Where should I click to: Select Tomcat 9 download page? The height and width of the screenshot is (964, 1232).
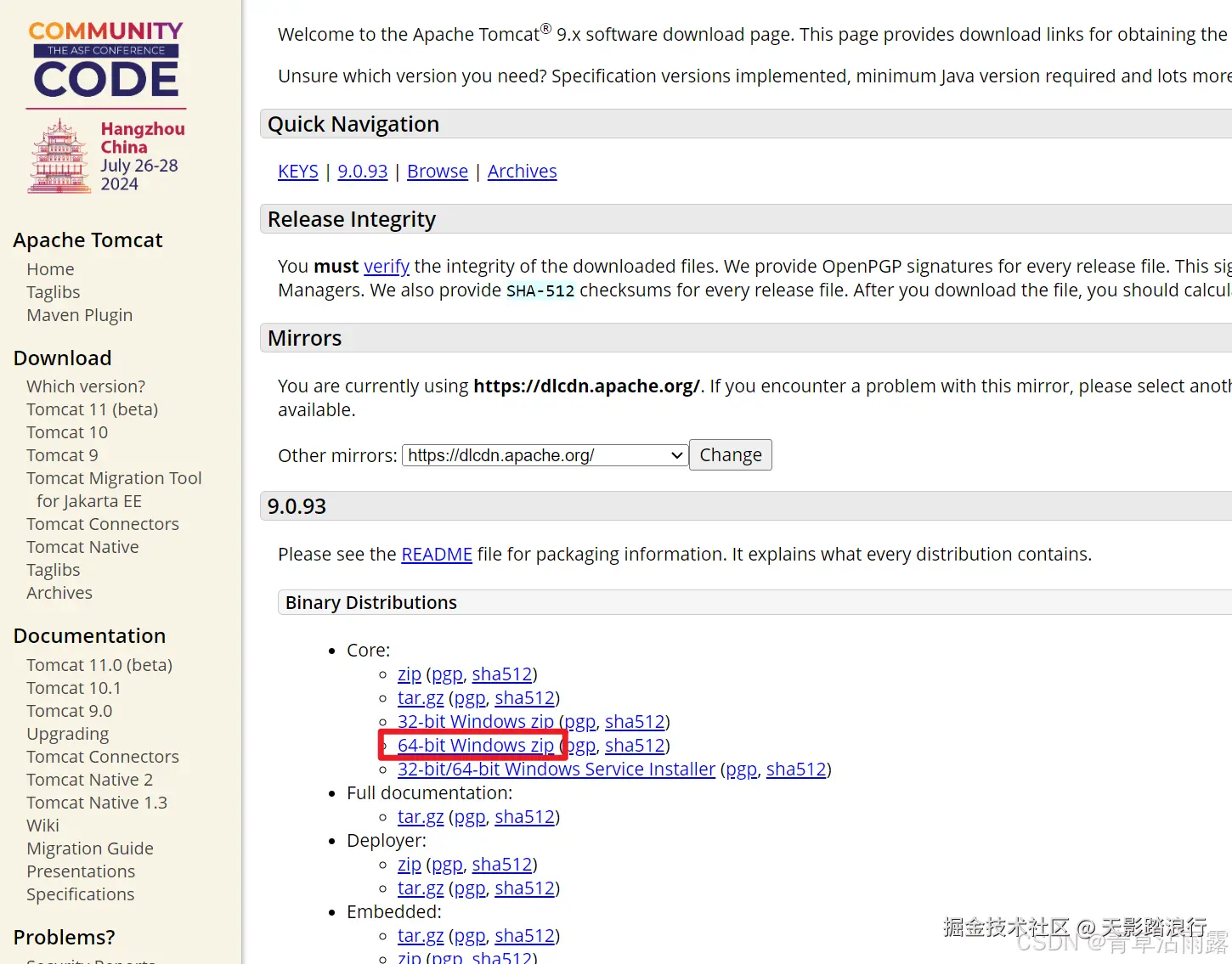coord(62,455)
